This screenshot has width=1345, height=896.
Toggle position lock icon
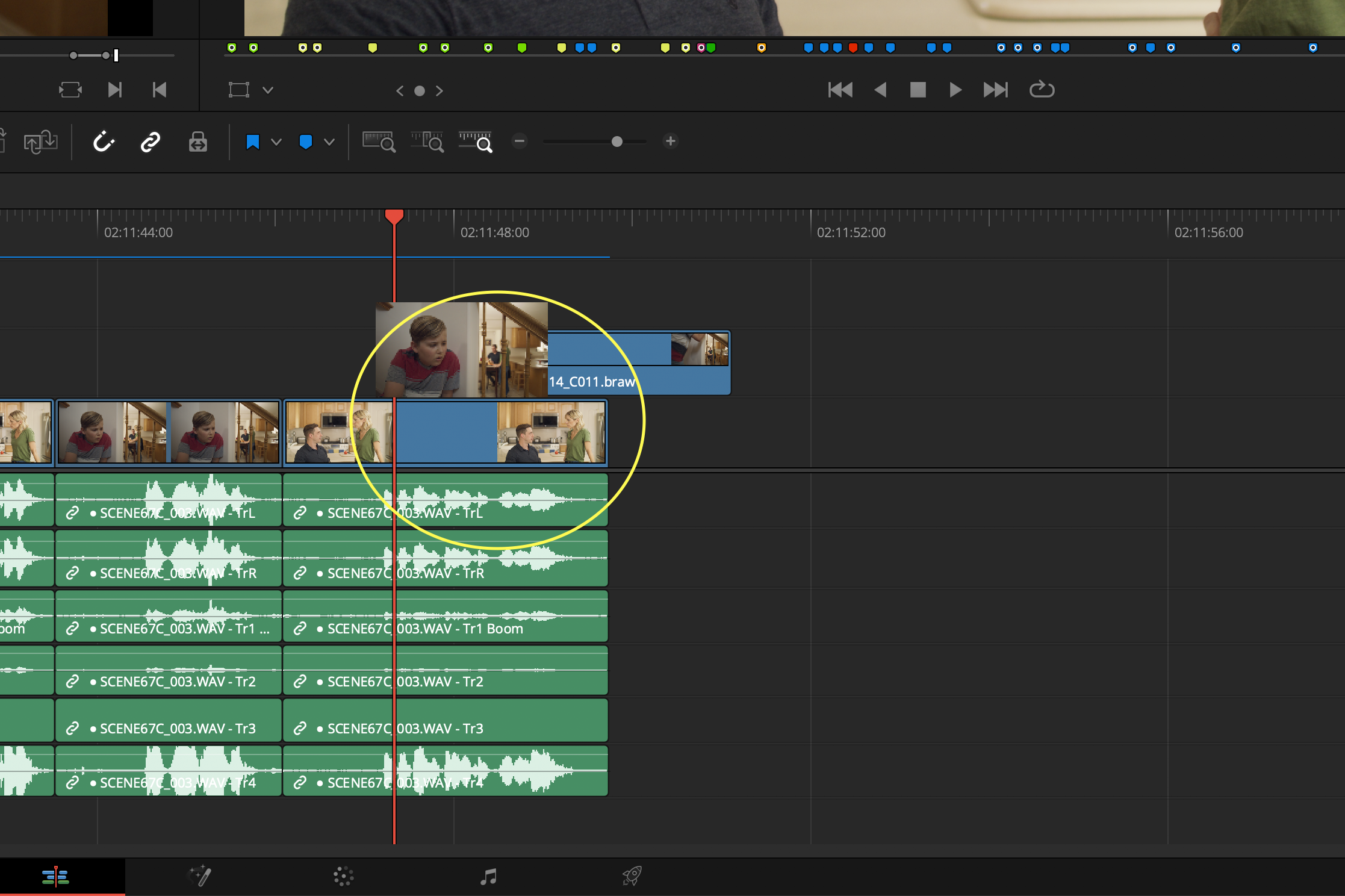click(198, 142)
